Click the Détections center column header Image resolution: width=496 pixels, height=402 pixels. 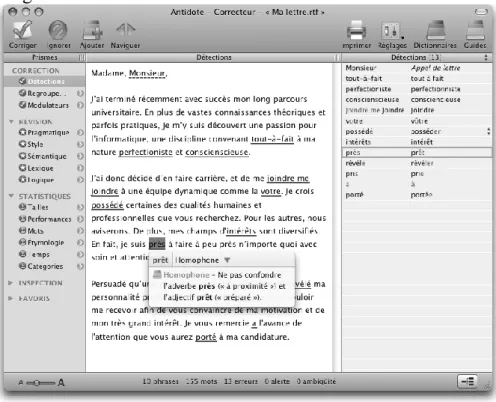click(214, 57)
